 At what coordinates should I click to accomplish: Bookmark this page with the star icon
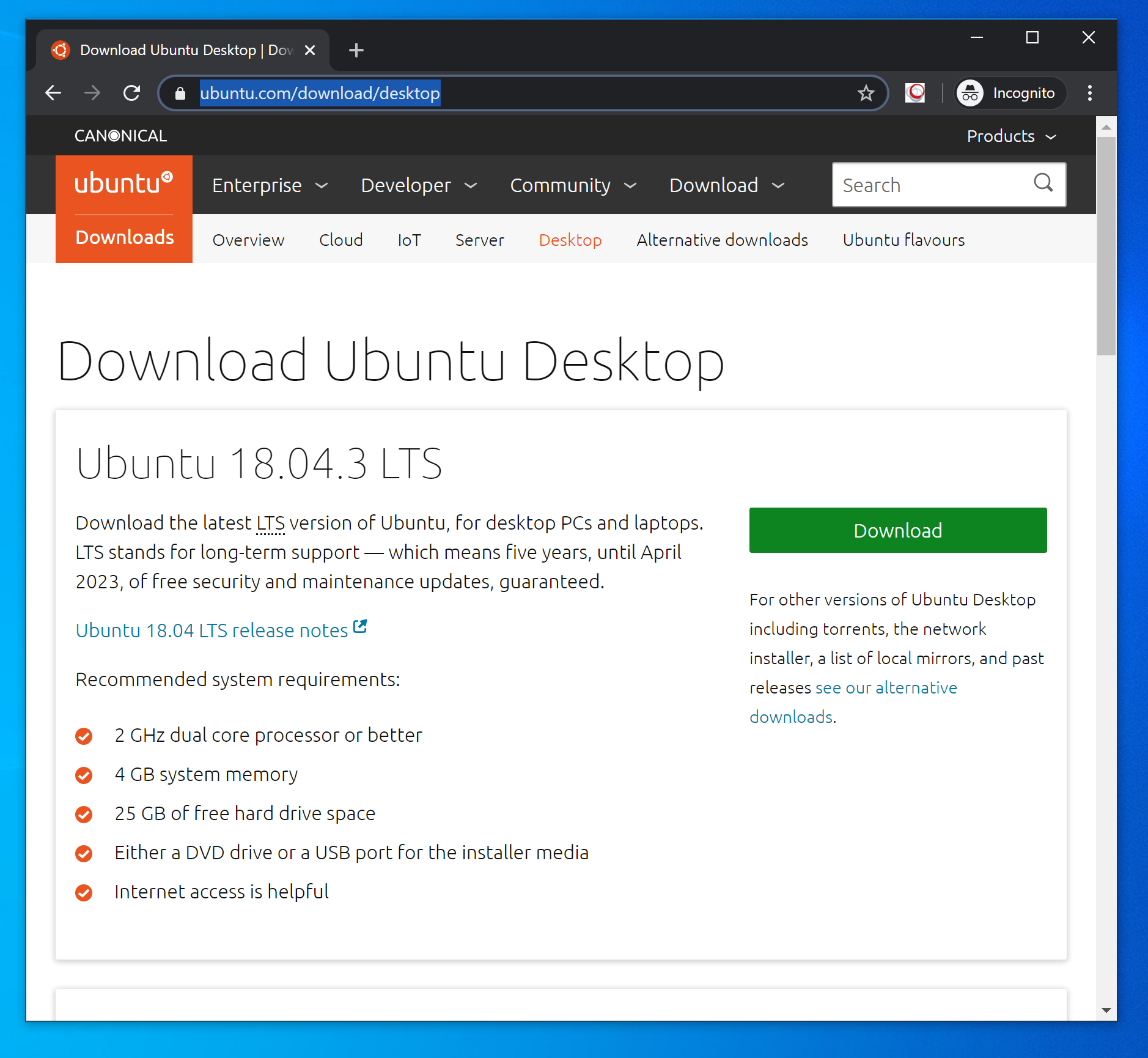pos(866,93)
